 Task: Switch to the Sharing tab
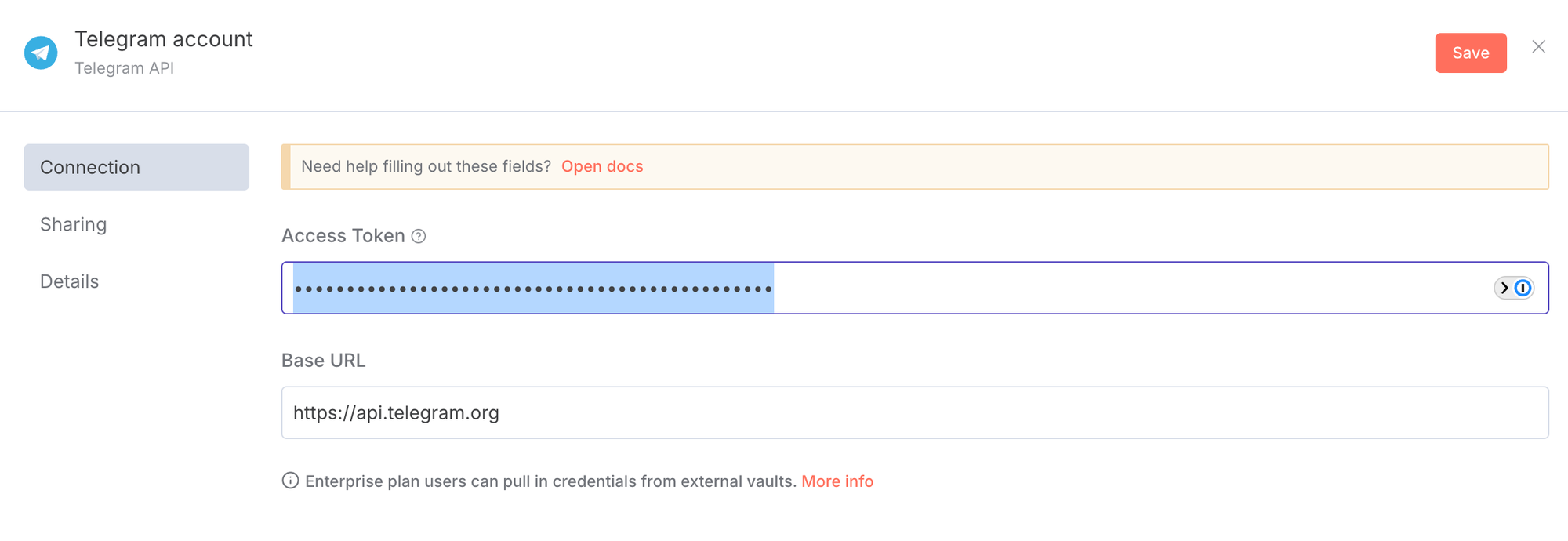pyautogui.click(x=74, y=224)
